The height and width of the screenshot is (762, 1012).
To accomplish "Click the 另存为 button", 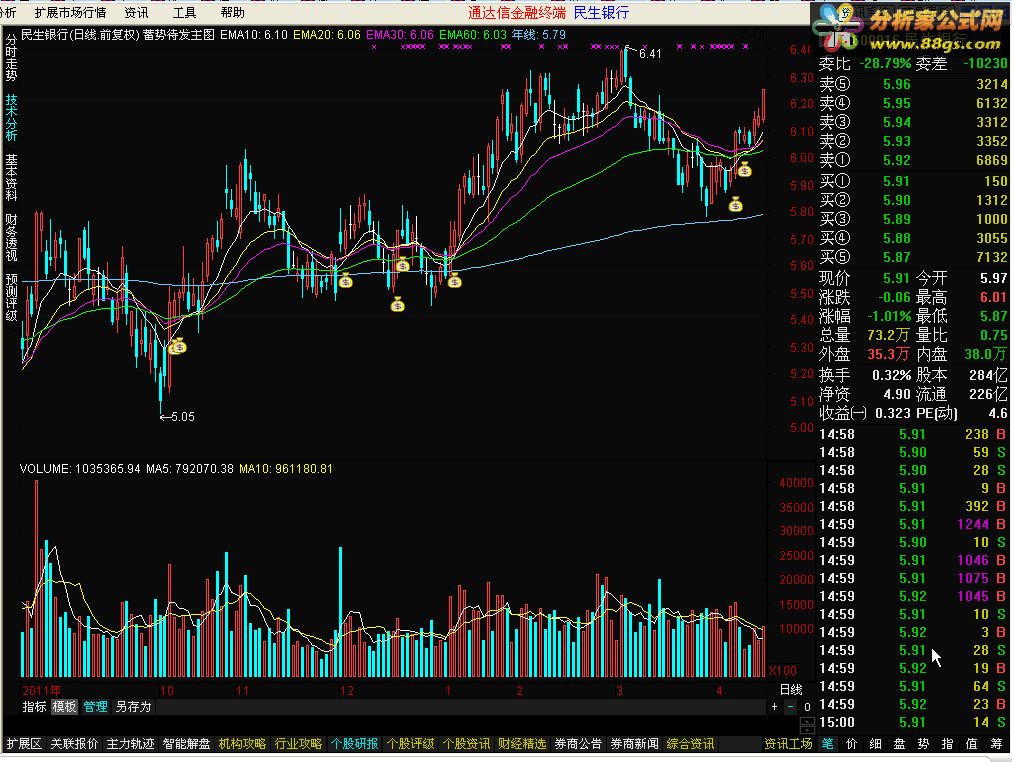I will pos(134,707).
